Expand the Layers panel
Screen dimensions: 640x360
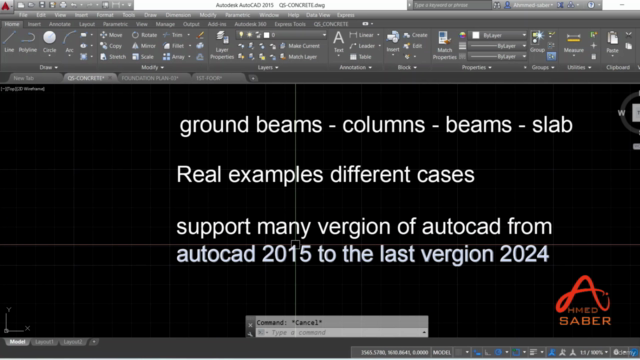point(268,67)
